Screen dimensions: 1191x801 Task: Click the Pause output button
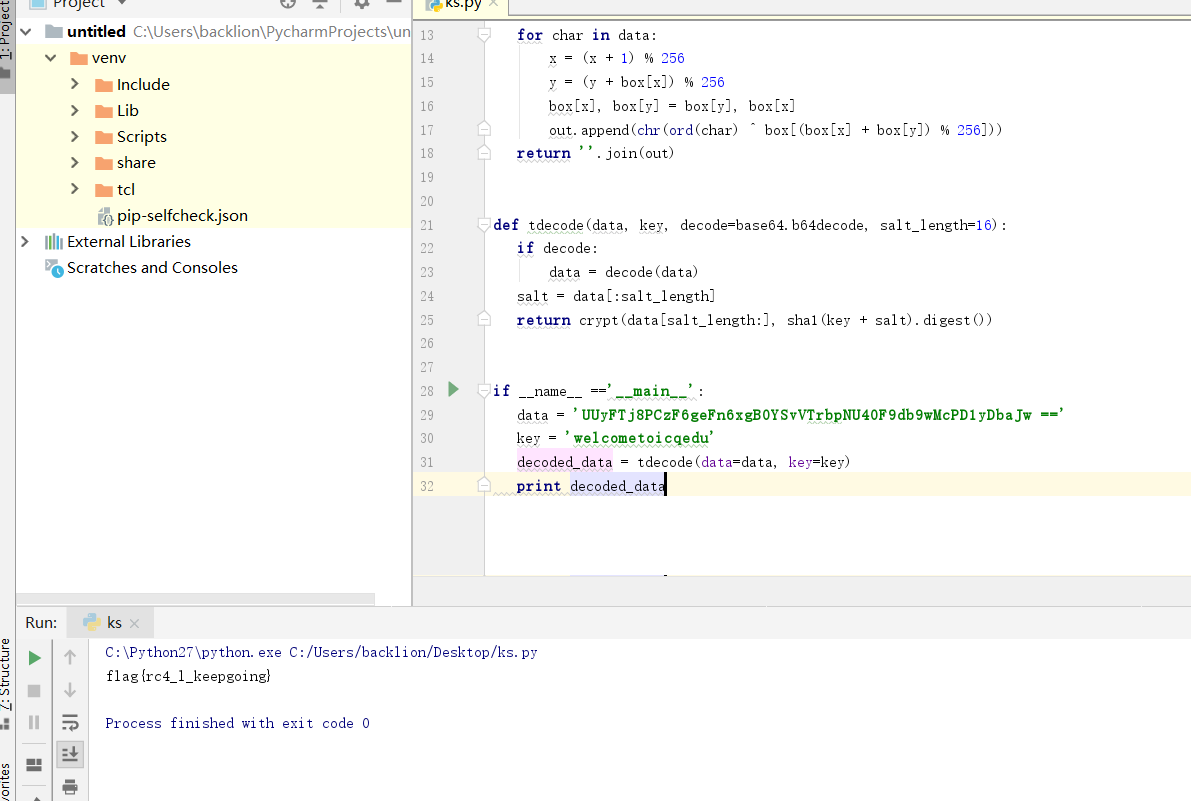point(34,722)
